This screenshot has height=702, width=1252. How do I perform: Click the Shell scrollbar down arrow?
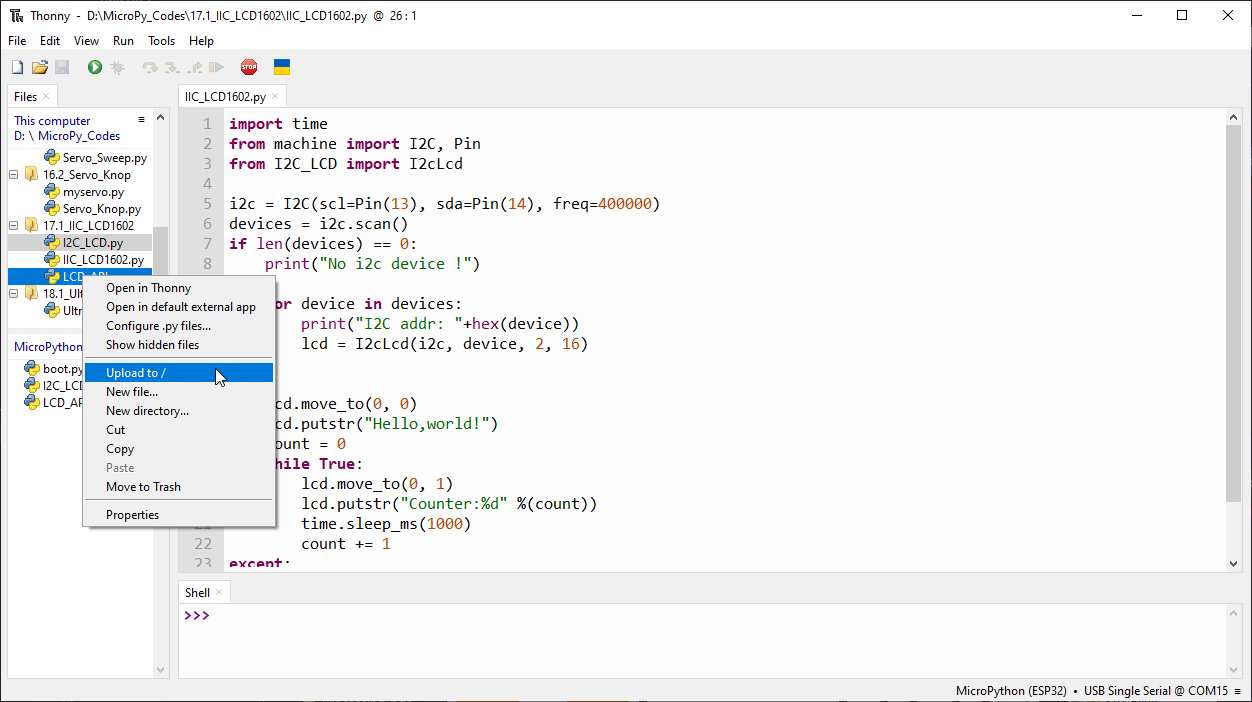point(1233,668)
